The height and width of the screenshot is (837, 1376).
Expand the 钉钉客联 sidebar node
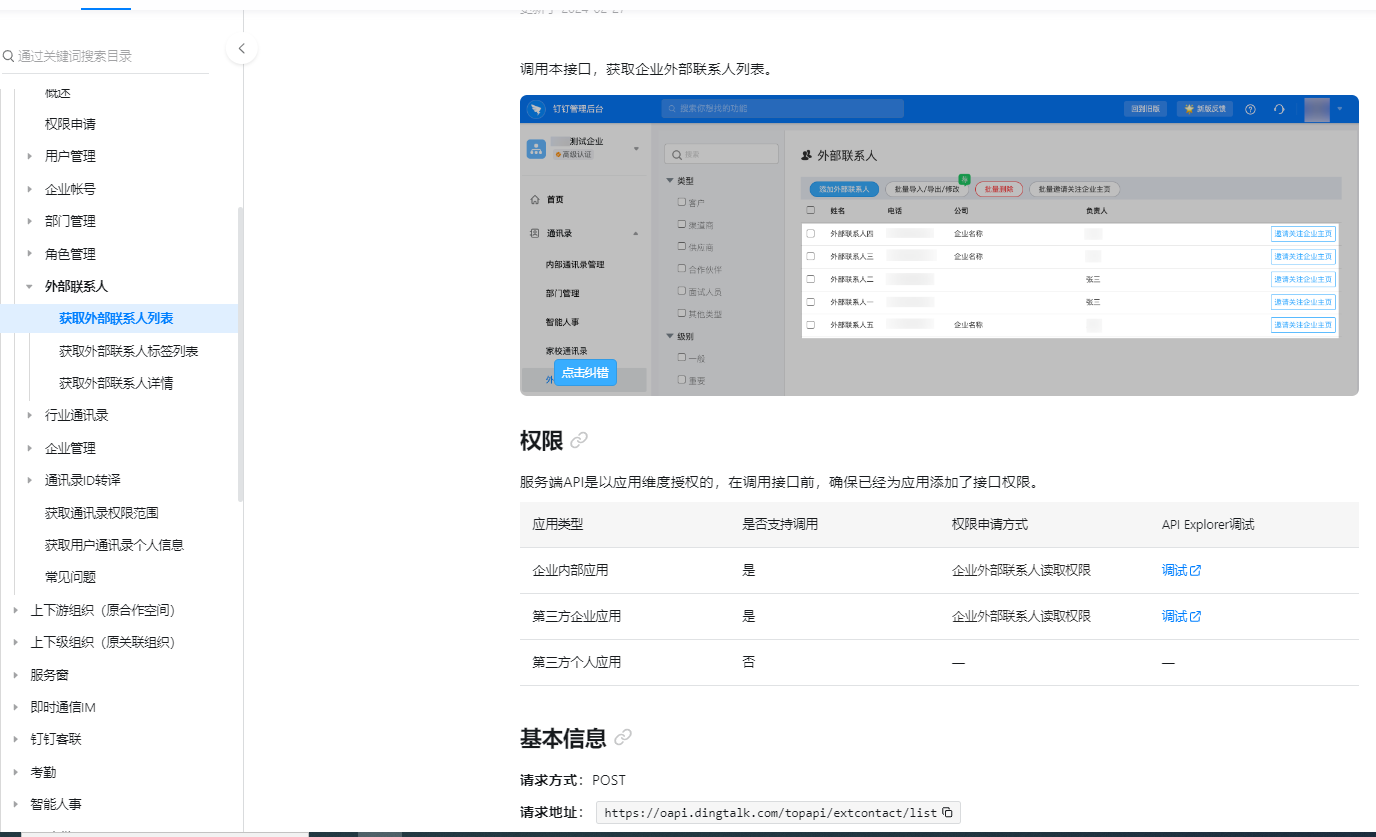point(15,739)
